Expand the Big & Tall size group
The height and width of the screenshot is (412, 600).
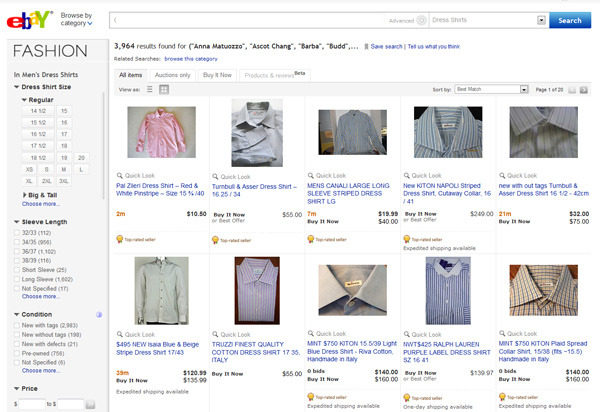(x=25, y=195)
